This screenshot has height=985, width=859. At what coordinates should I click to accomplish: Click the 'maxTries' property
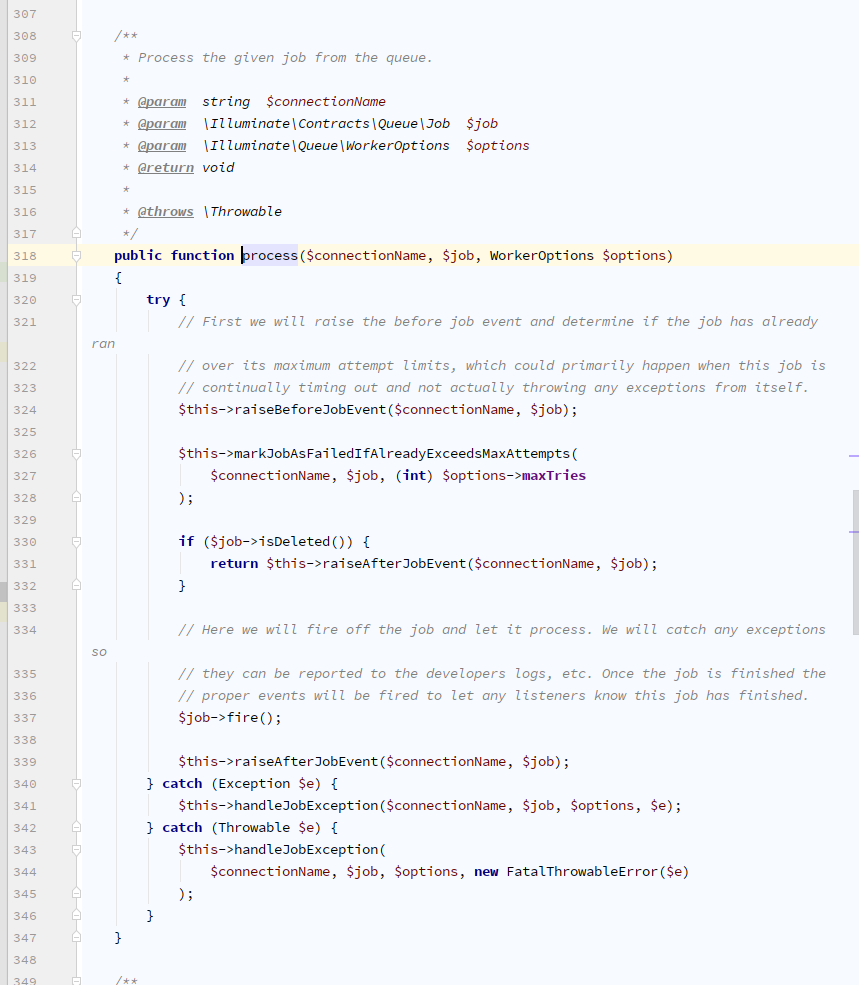pos(554,476)
